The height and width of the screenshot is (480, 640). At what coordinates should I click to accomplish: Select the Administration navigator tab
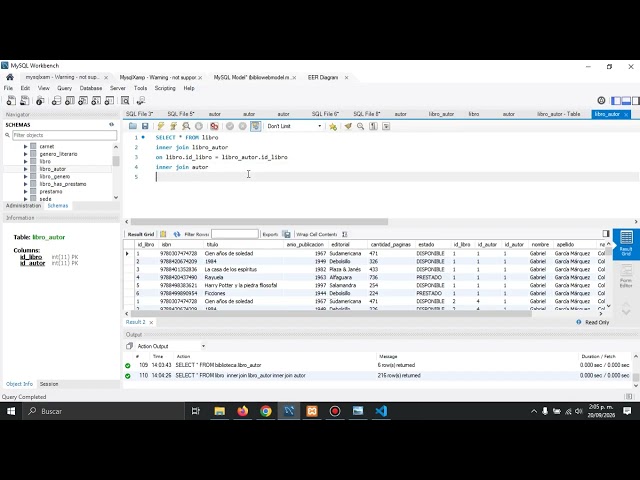(24, 206)
